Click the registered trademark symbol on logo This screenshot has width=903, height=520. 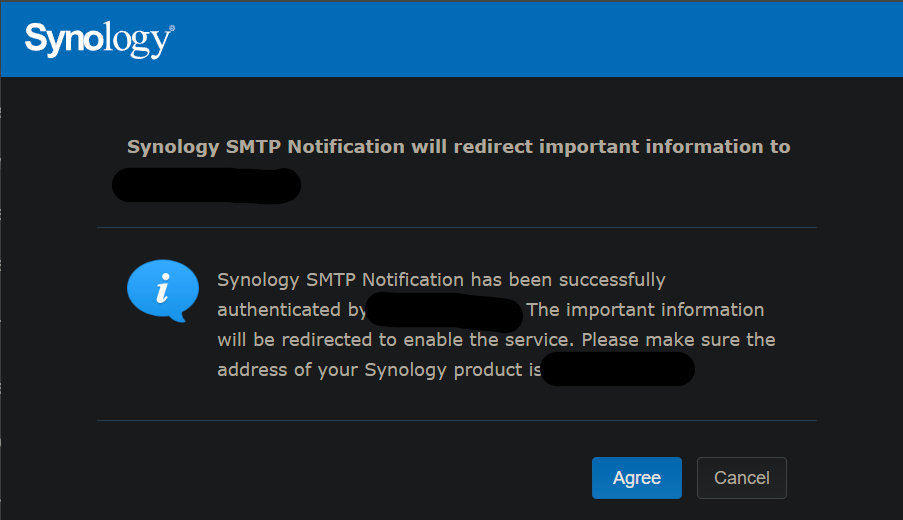171,28
